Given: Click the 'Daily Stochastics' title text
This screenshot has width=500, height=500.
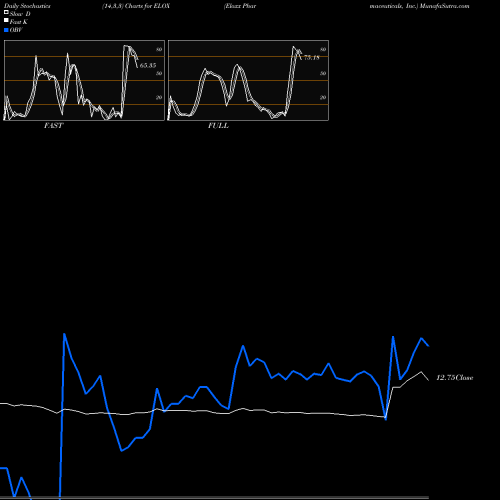Looking at the screenshot, I should [27, 6].
